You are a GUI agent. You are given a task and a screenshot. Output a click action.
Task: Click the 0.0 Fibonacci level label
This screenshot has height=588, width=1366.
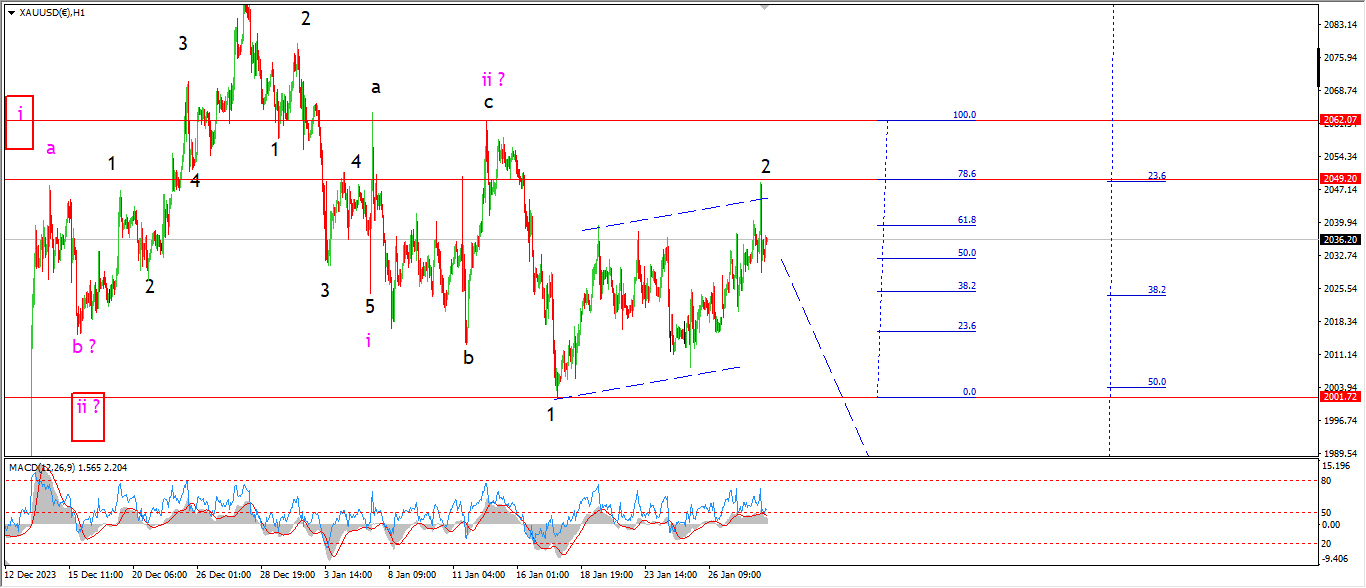[x=969, y=392]
